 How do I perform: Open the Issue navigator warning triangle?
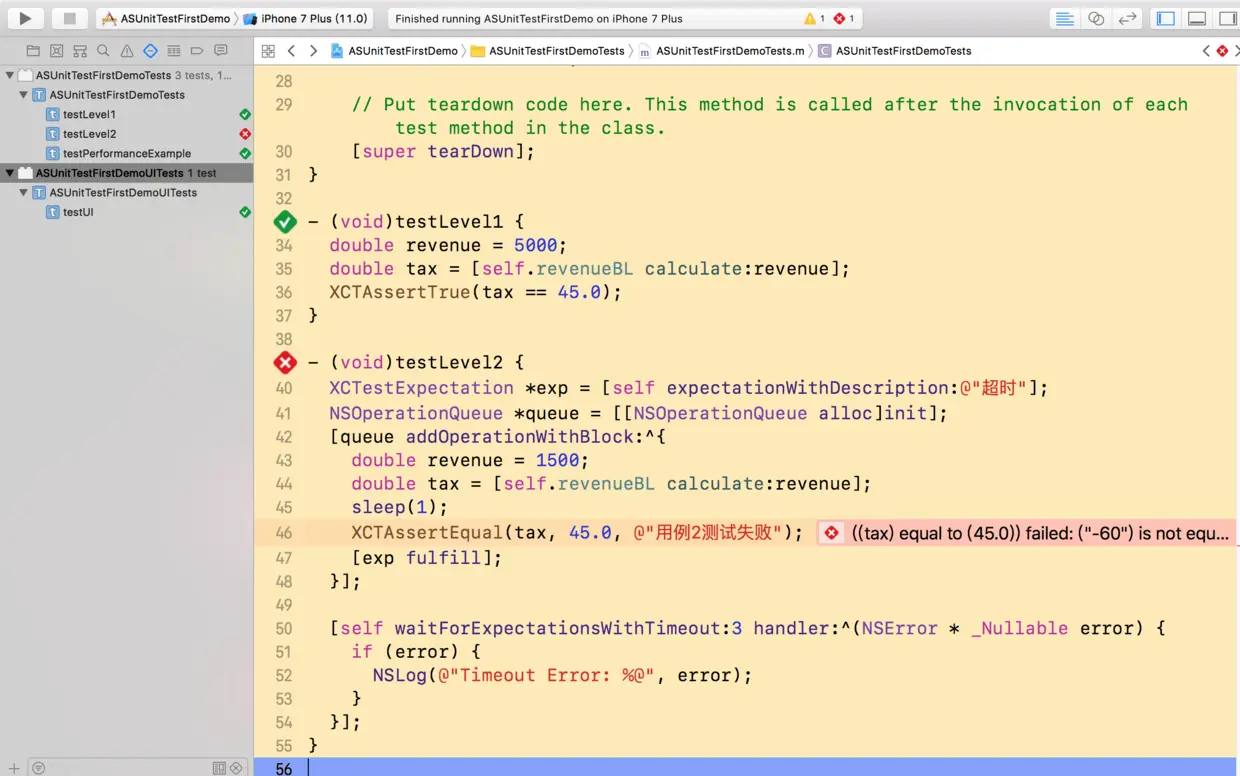[127, 51]
